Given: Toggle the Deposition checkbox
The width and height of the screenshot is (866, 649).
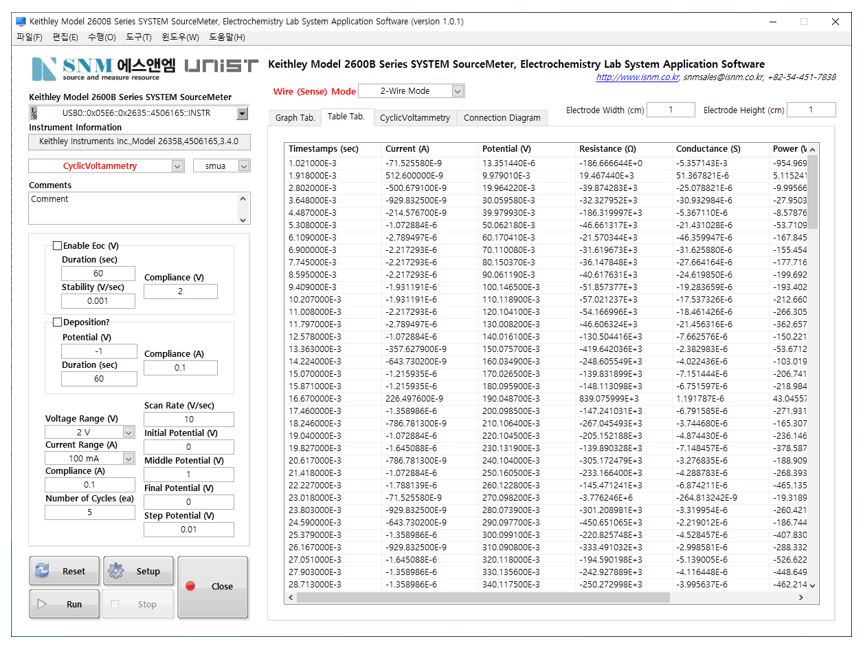Looking at the screenshot, I should pos(57,322).
